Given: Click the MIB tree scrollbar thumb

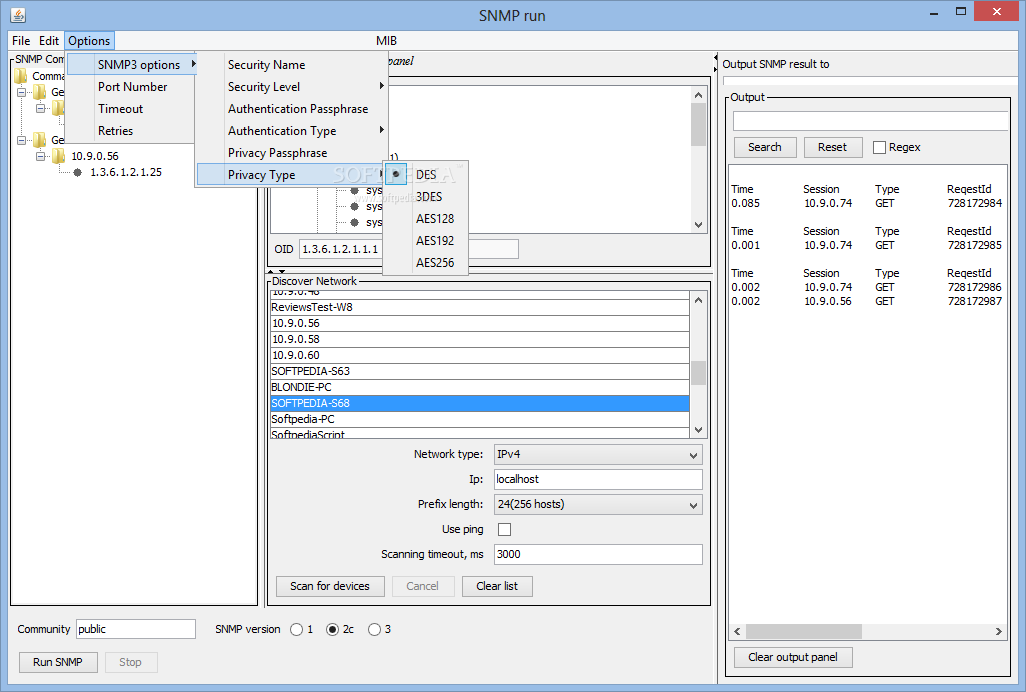Looking at the screenshot, I should (698, 124).
